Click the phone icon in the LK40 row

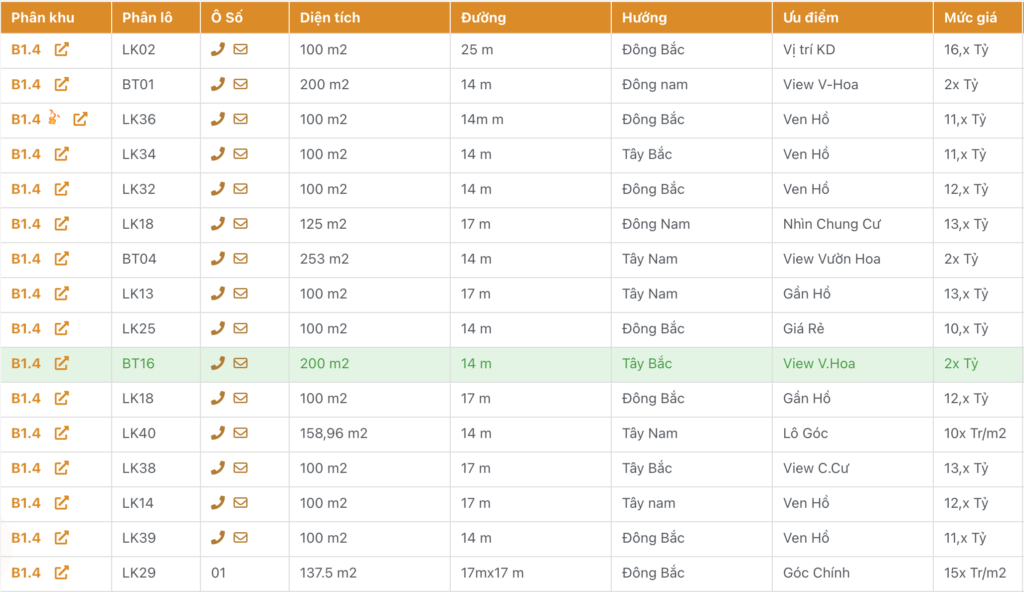[x=218, y=433]
